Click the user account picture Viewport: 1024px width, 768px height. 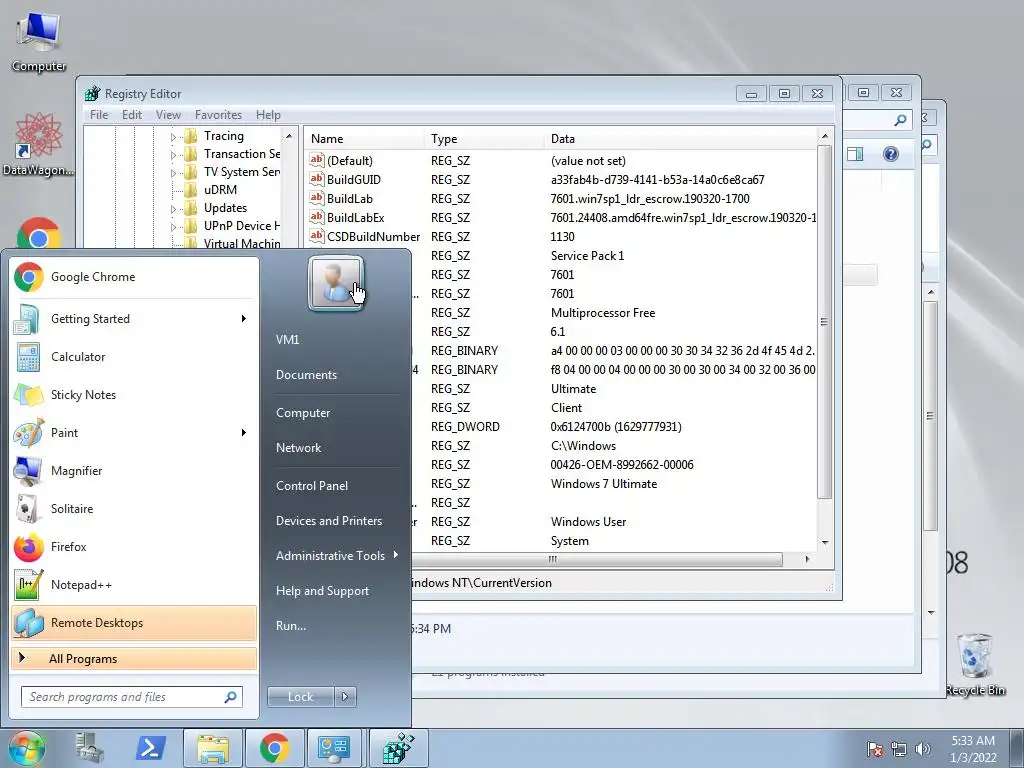tap(336, 283)
